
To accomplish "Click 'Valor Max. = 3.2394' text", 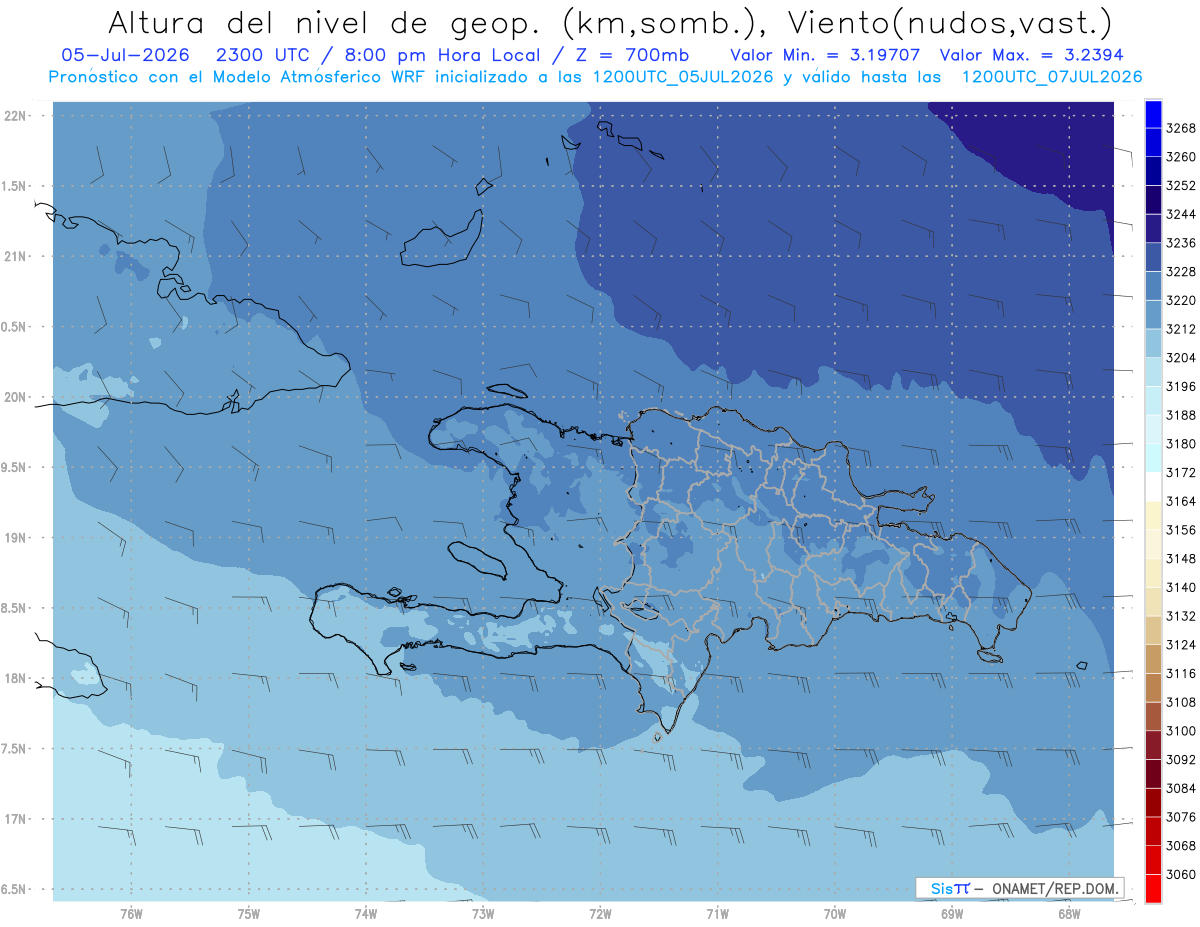I will click(1034, 55).
